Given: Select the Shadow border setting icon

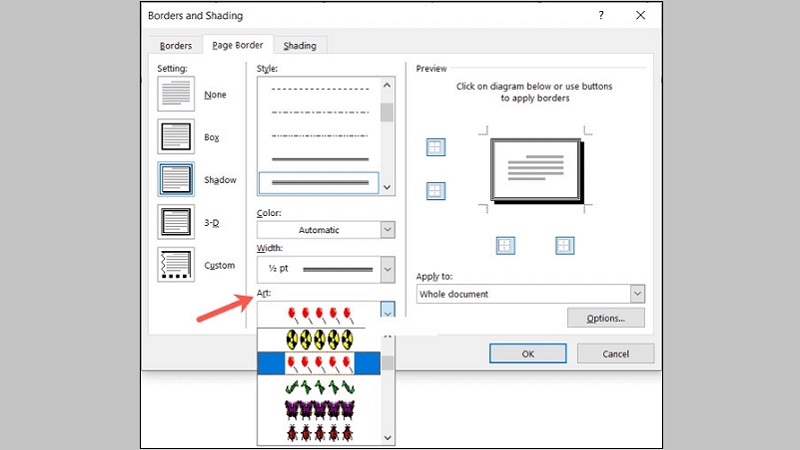Looking at the screenshot, I should 176,179.
